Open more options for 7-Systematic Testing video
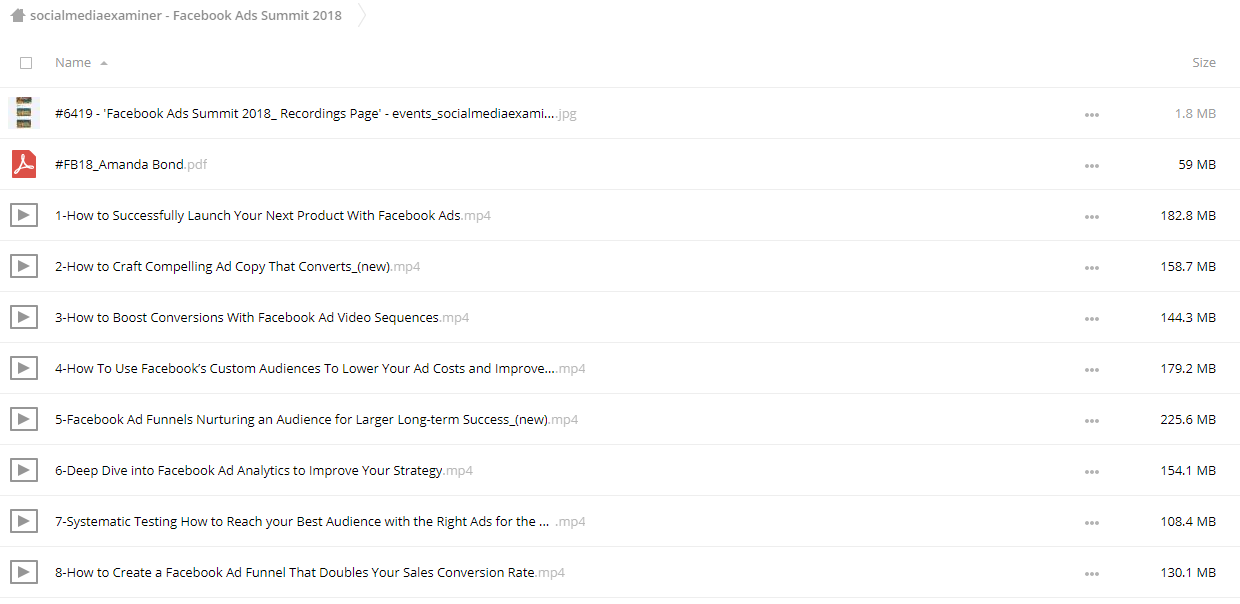 pyautogui.click(x=1092, y=523)
